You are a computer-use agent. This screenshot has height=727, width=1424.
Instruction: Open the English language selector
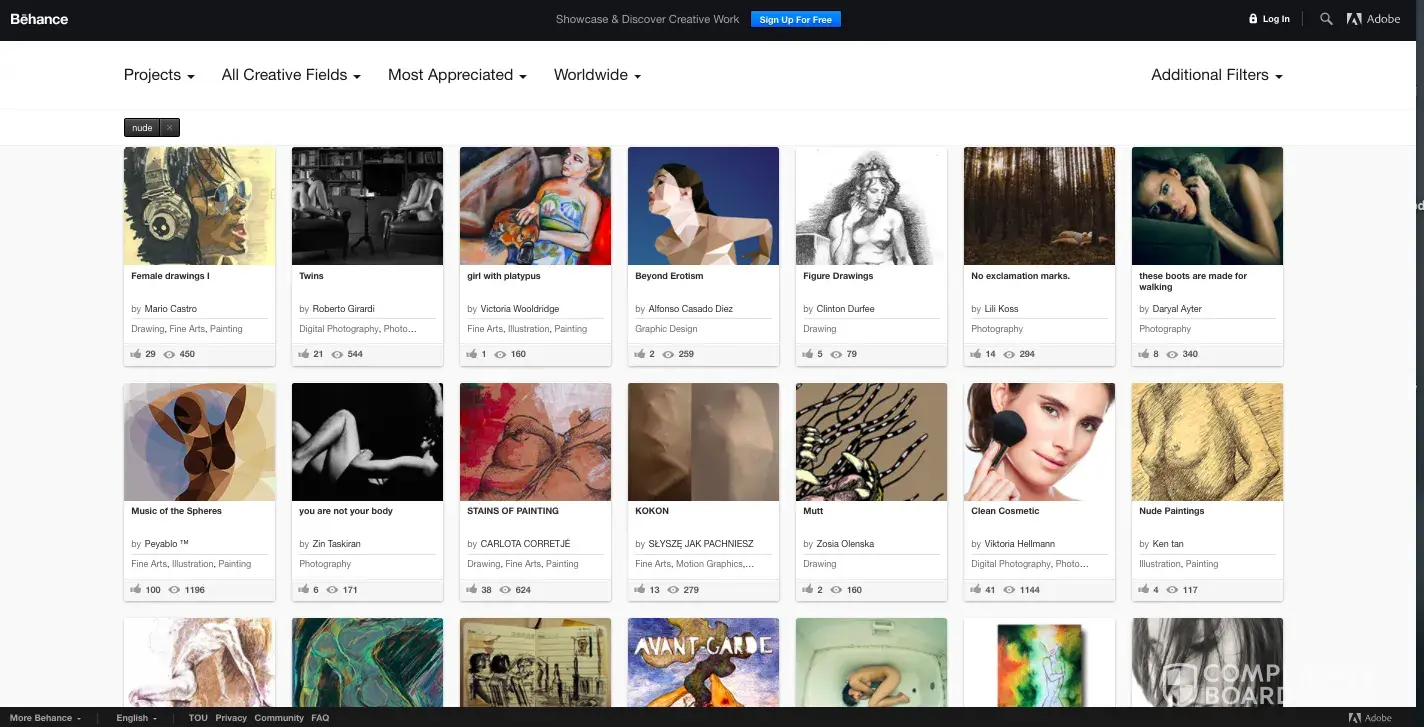136,718
